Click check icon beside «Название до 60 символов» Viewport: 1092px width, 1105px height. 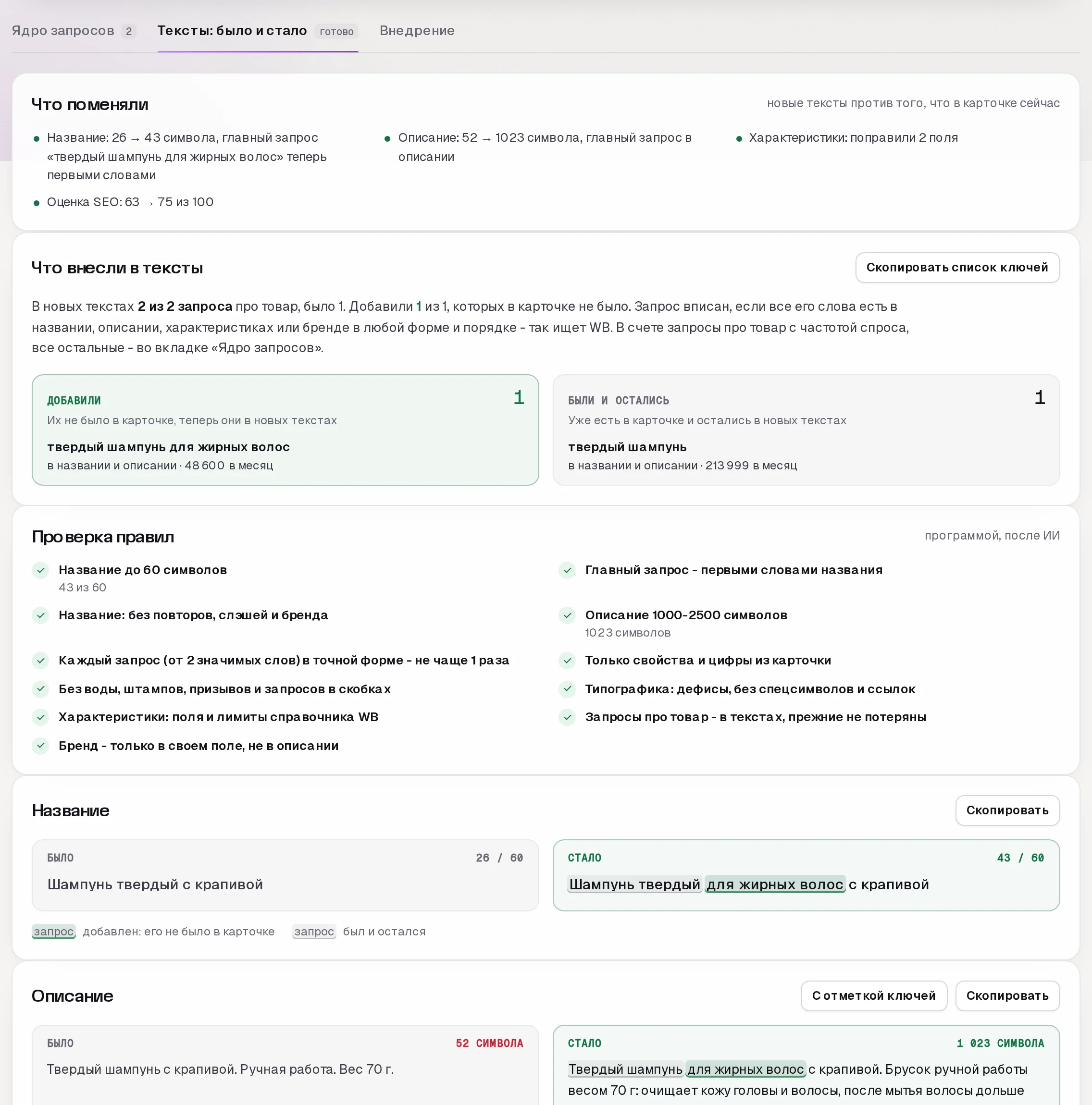pyautogui.click(x=41, y=570)
